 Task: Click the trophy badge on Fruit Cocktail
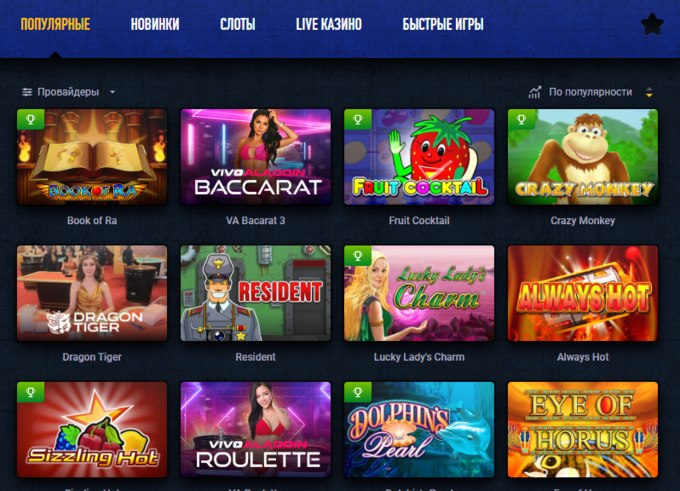358,119
